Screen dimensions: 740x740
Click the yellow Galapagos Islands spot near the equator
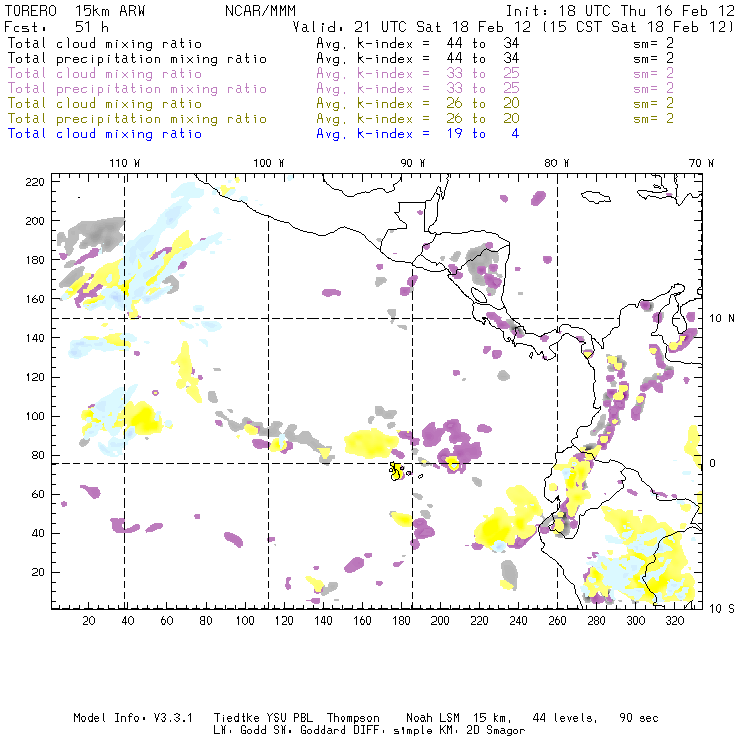click(x=397, y=470)
